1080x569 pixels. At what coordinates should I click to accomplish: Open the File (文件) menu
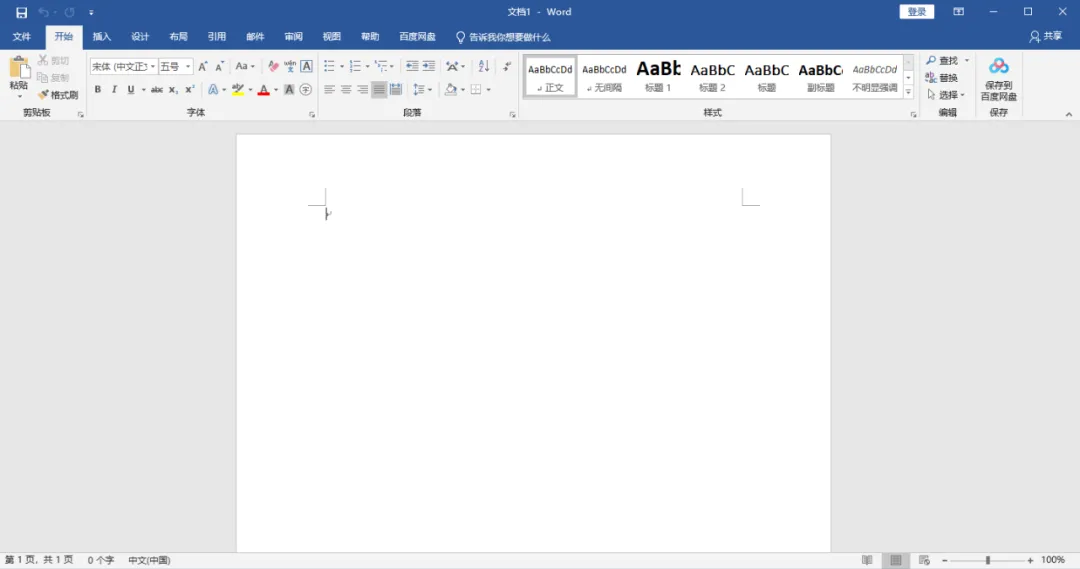point(21,37)
